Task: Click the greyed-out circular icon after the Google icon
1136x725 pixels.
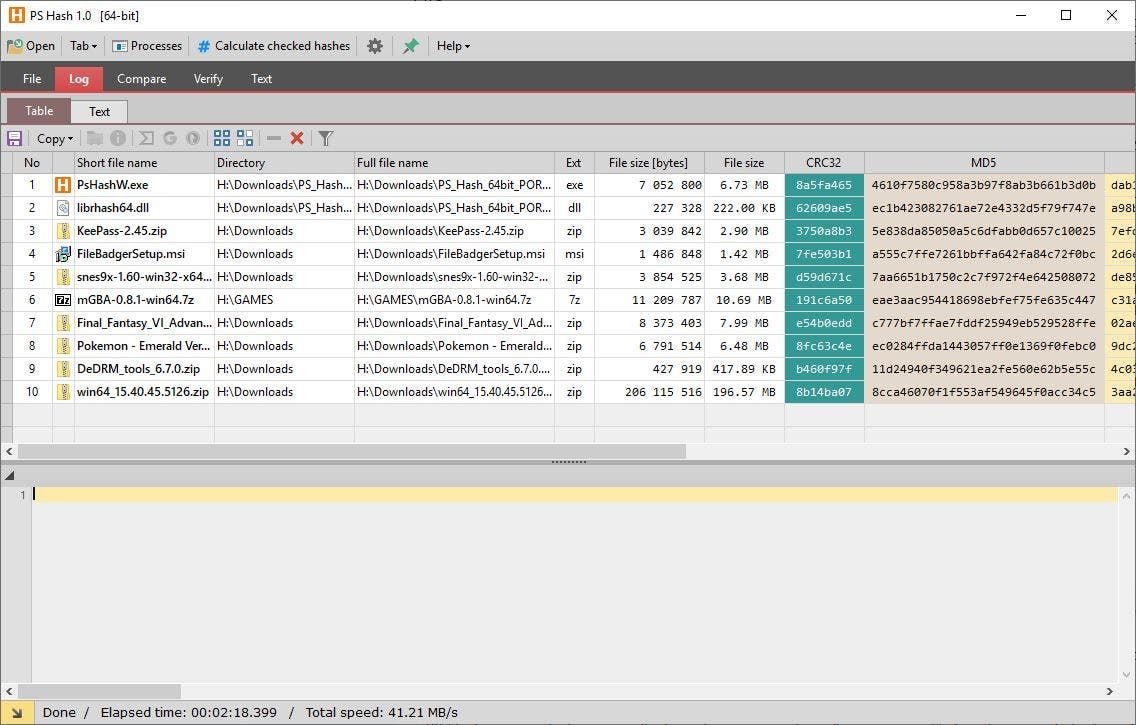Action: 193,138
